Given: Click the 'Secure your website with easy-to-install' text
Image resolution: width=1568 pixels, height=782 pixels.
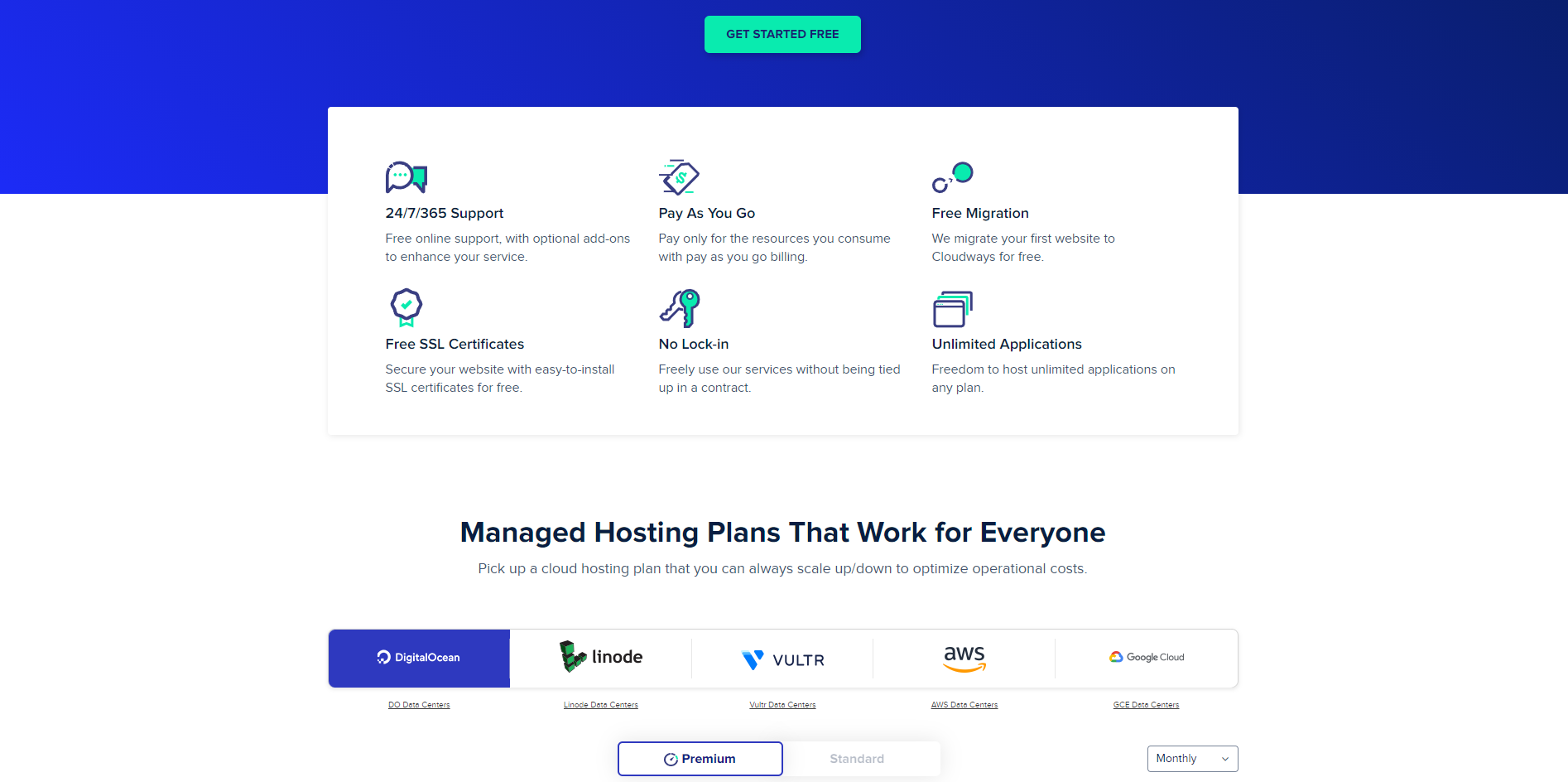Looking at the screenshot, I should coord(500,379).
